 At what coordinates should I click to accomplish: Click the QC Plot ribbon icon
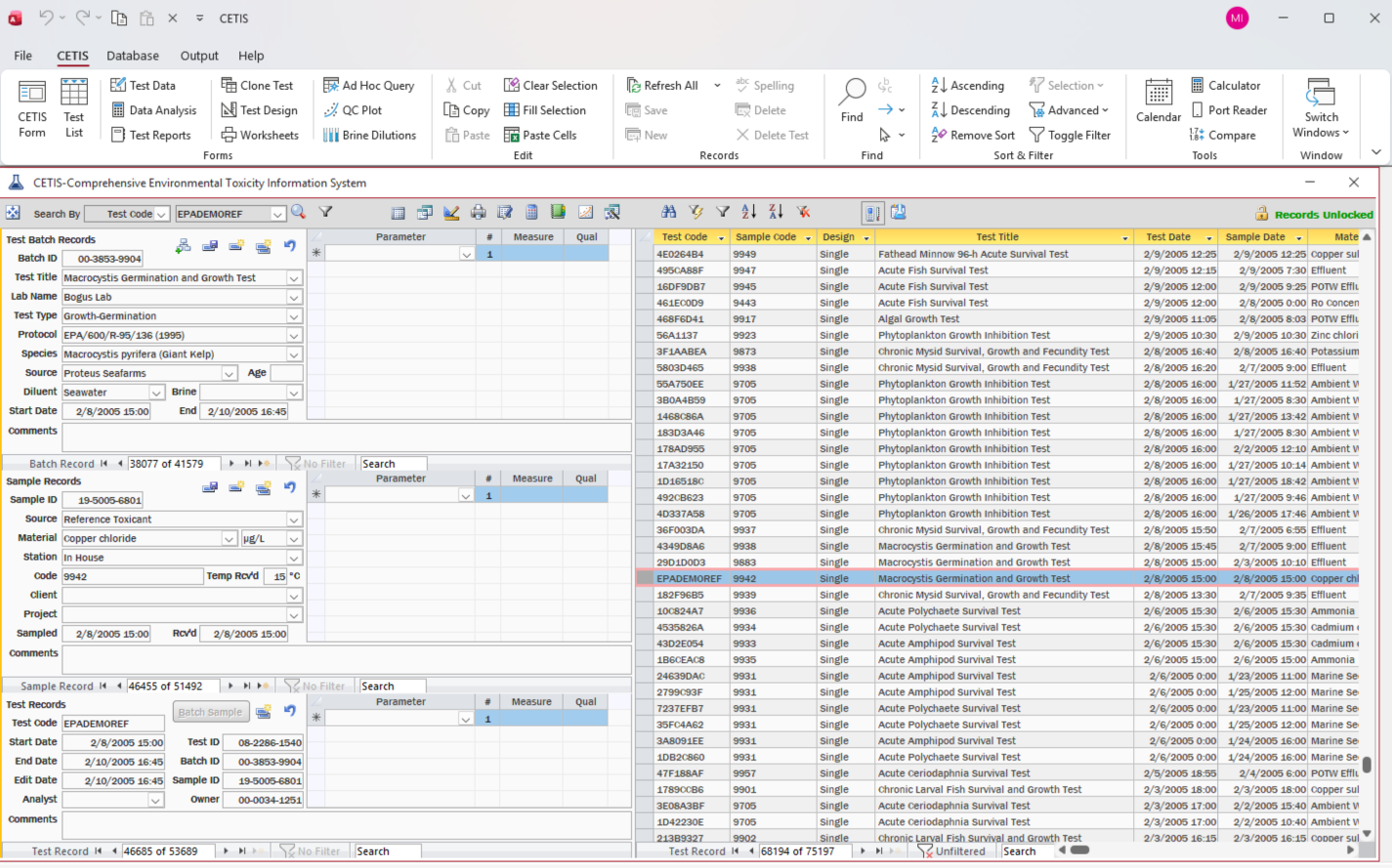point(353,110)
